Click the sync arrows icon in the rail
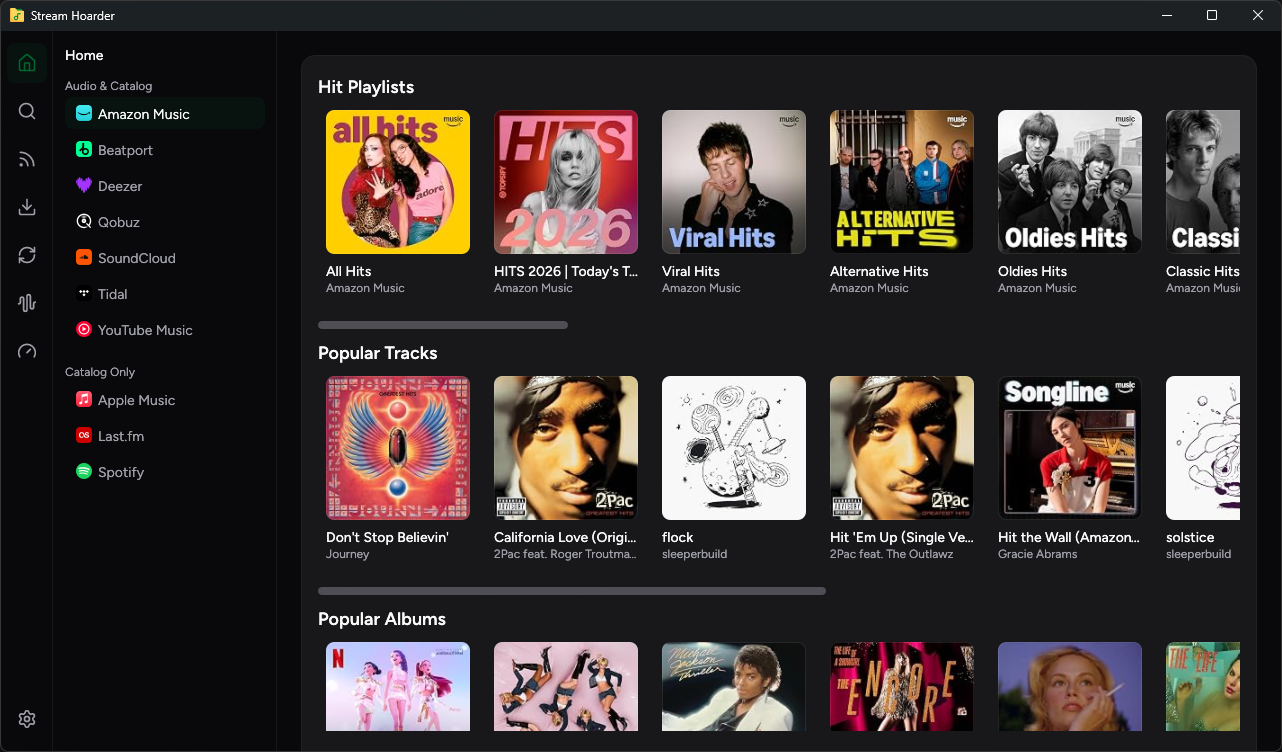The width and height of the screenshot is (1282, 752). coord(27,255)
